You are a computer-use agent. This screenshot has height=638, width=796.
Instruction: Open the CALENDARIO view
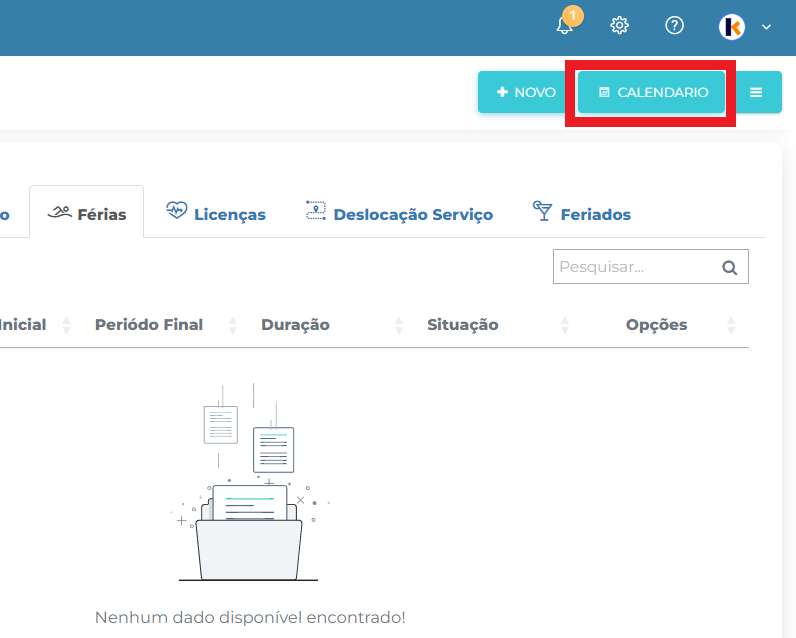(x=652, y=92)
